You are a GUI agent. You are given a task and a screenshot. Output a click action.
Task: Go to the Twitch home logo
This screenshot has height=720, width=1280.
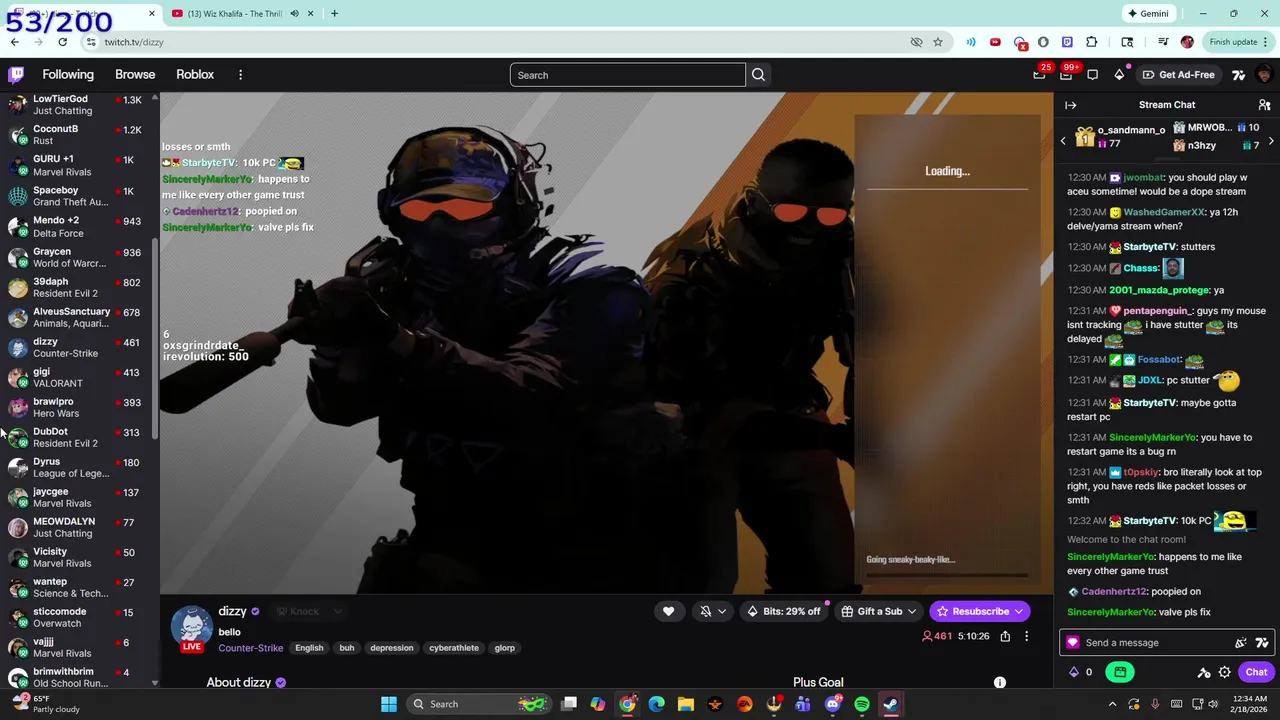coord(16,75)
